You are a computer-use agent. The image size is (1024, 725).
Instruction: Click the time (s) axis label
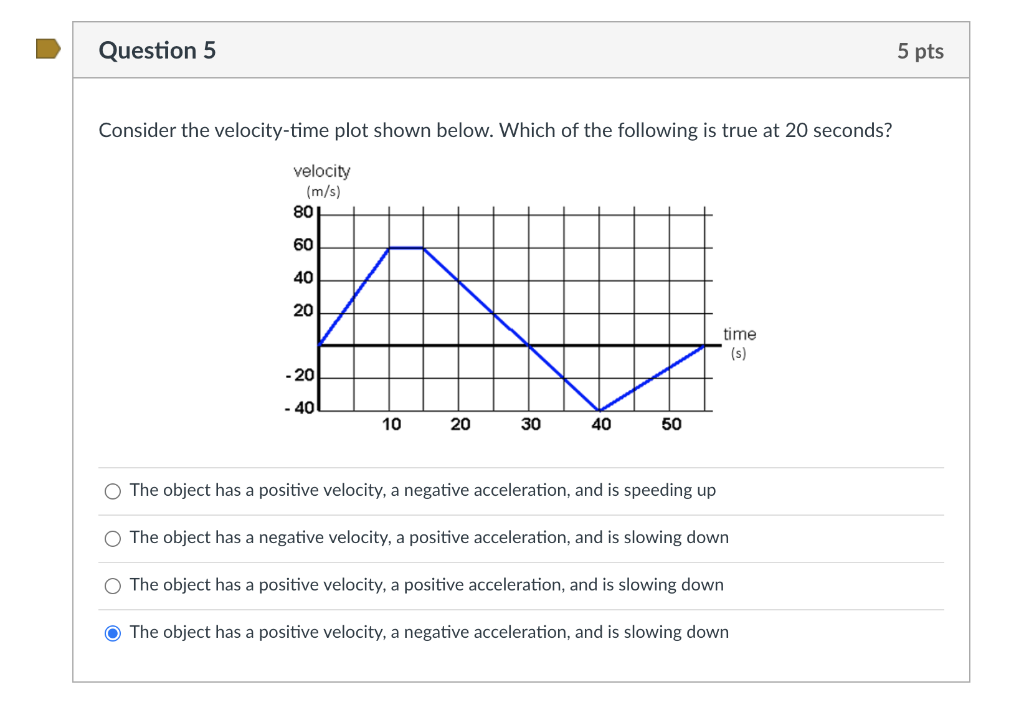click(x=739, y=343)
